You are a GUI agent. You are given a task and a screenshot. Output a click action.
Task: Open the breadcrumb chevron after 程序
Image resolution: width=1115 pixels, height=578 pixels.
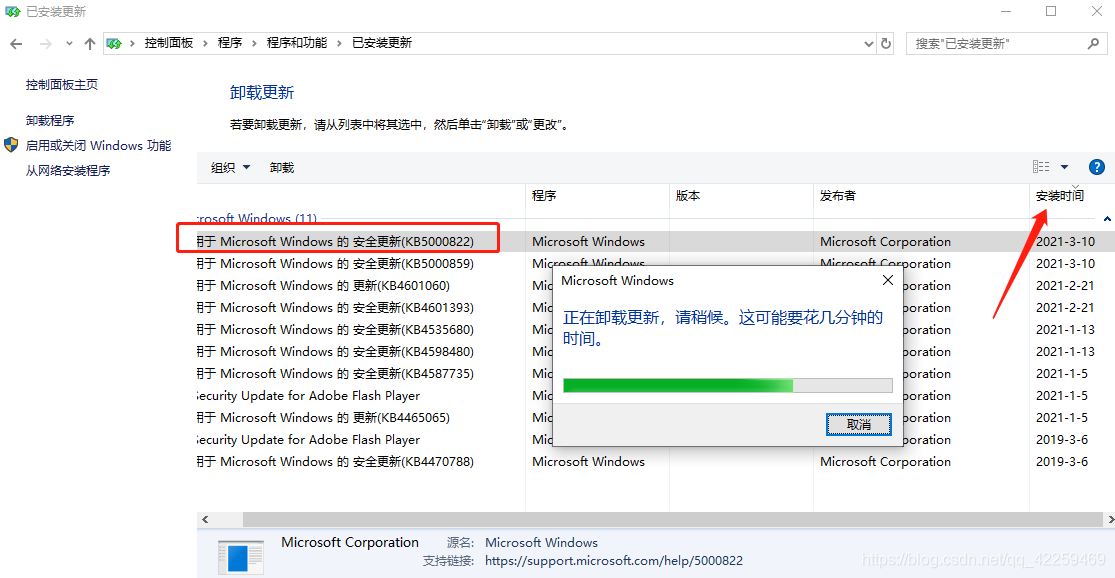(254, 44)
